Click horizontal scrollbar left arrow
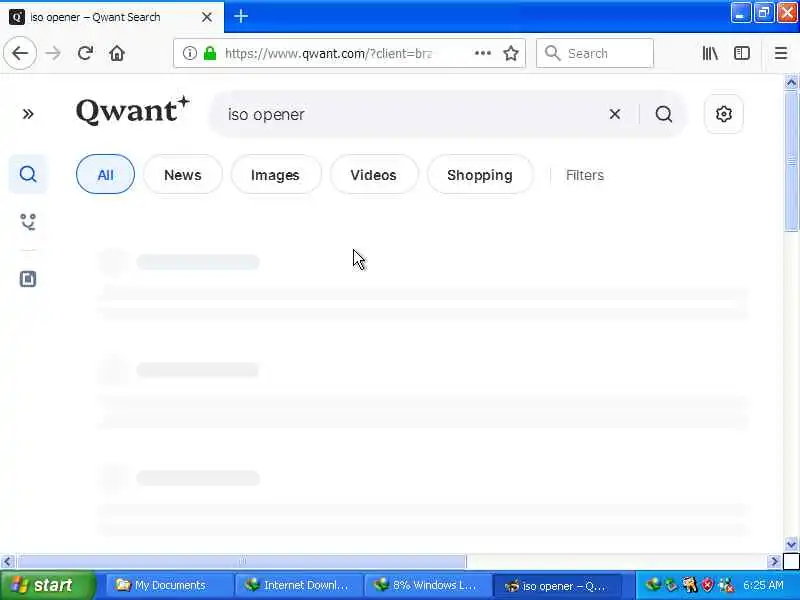800x600 pixels. [7, 561]
